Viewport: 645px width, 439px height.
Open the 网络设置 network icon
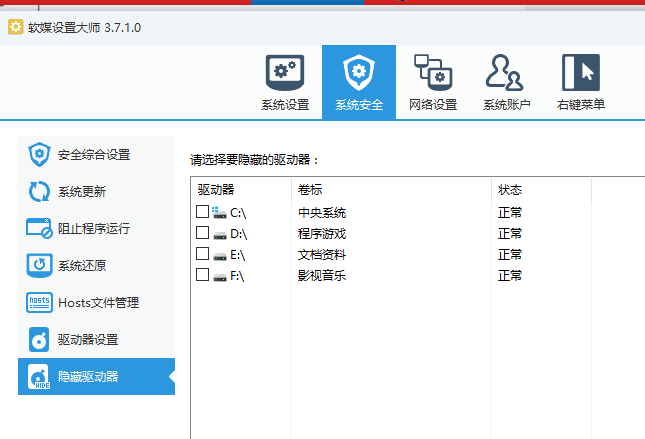[433, 73]
